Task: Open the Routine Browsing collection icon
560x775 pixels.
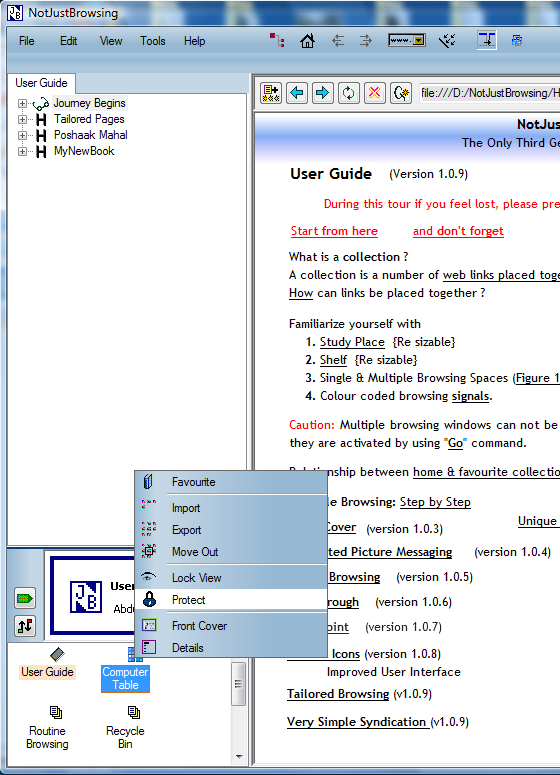Action: coord(47,727)
